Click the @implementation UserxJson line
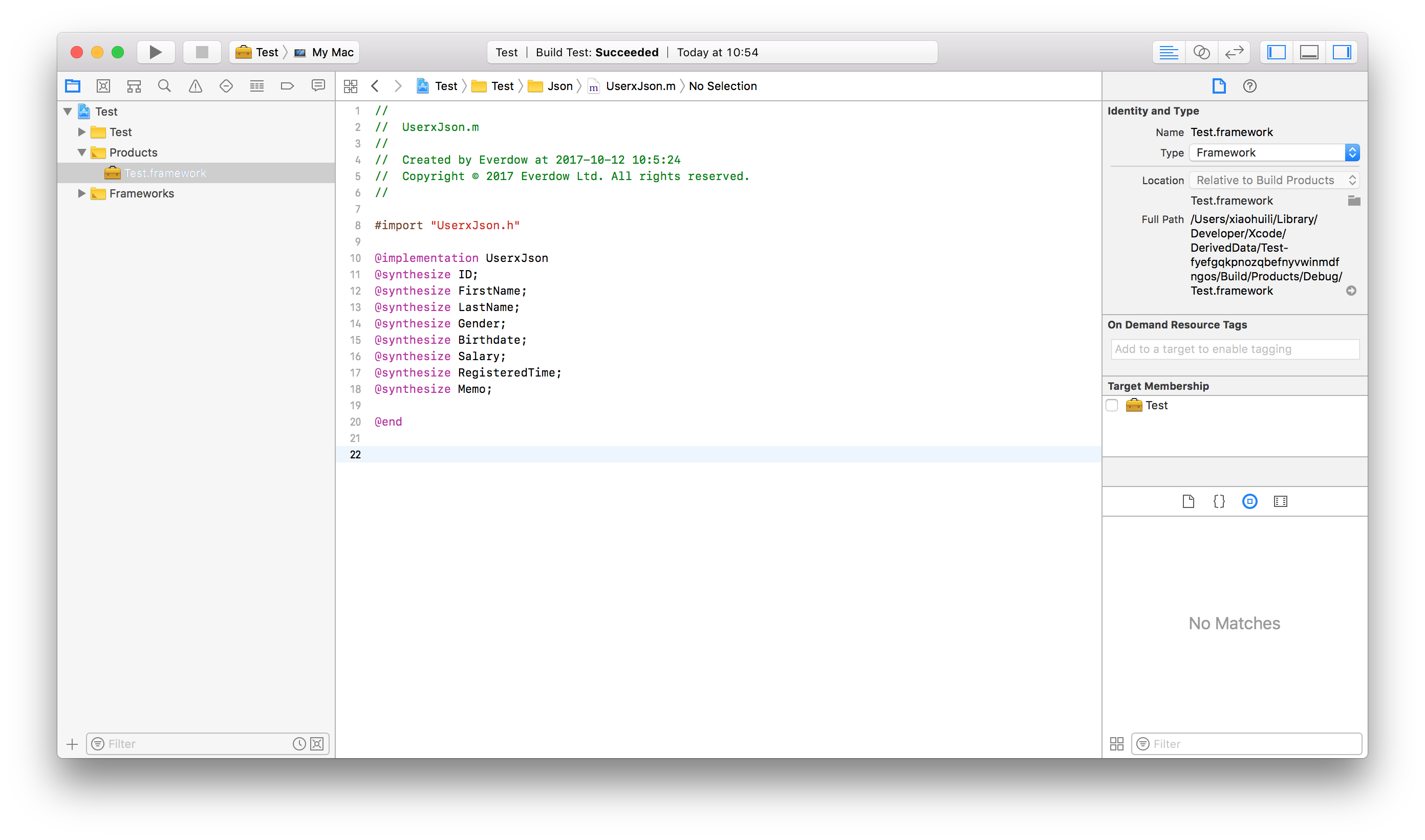This screenshot has width=1425, height=840. [x=461, y=258]
